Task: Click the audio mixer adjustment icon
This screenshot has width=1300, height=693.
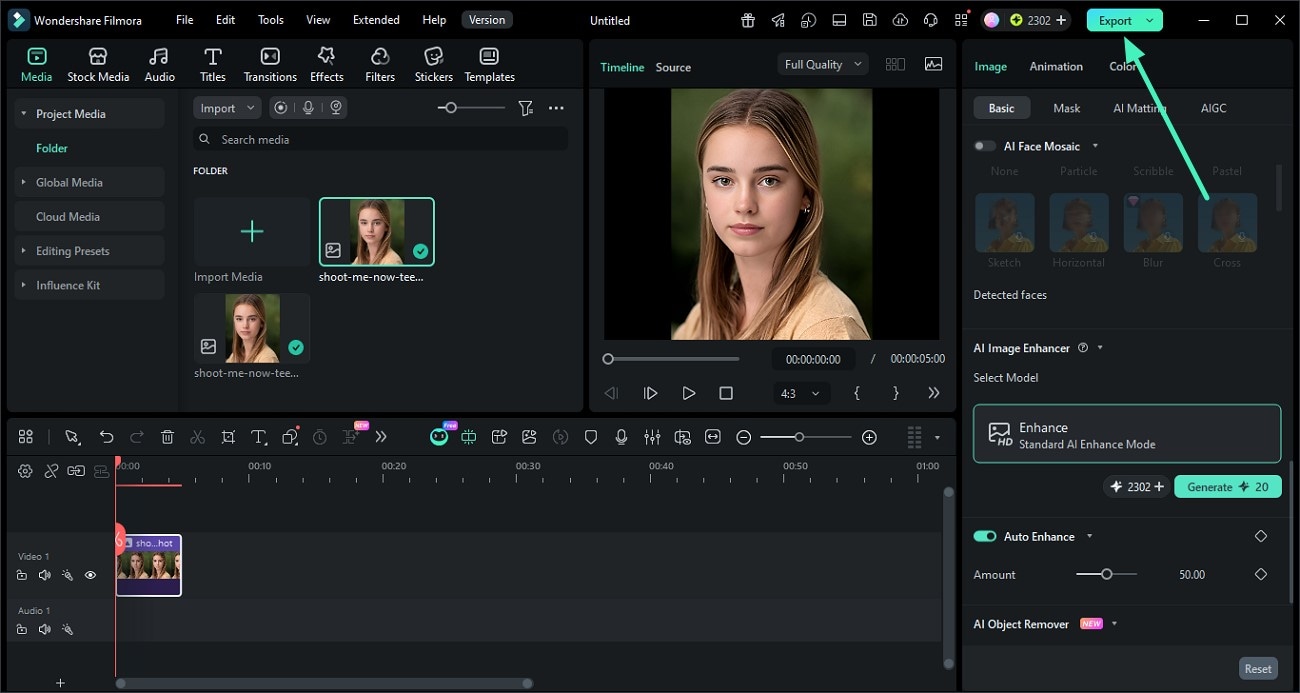Action: [654, 436]
